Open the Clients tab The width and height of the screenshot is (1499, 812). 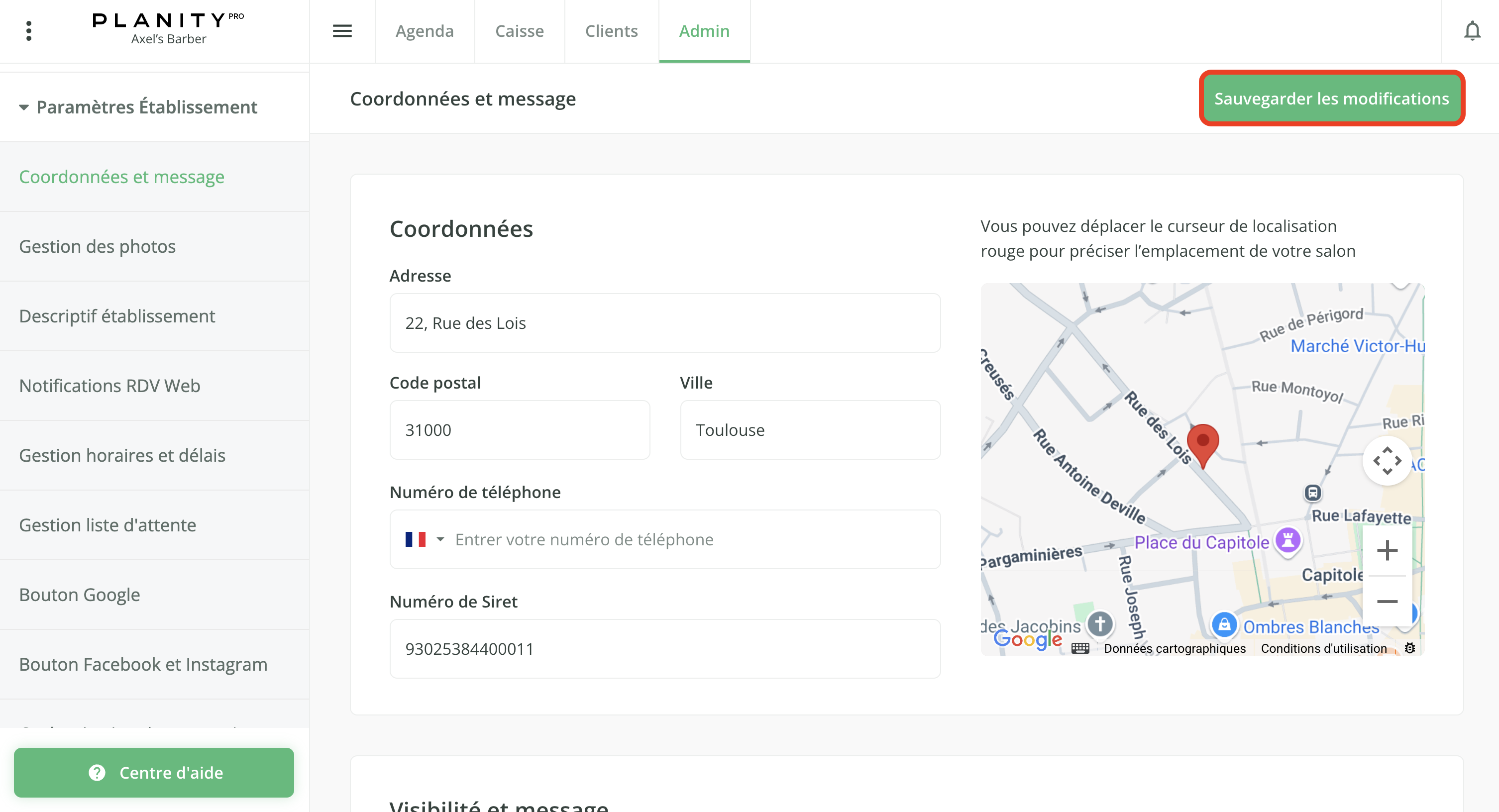[x=611, y=31]
